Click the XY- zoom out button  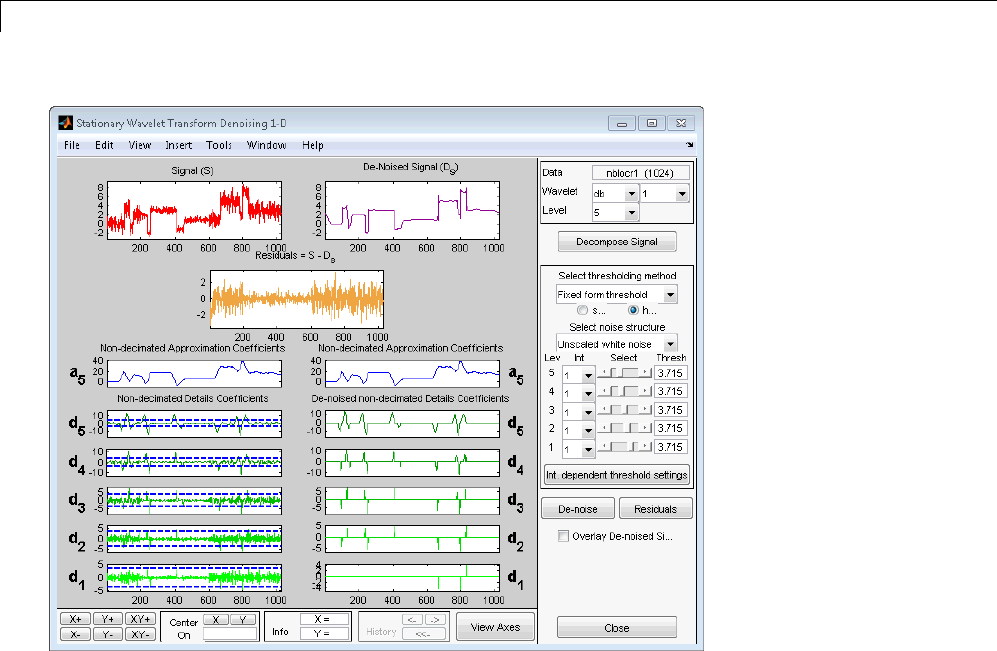pos(140,634)
